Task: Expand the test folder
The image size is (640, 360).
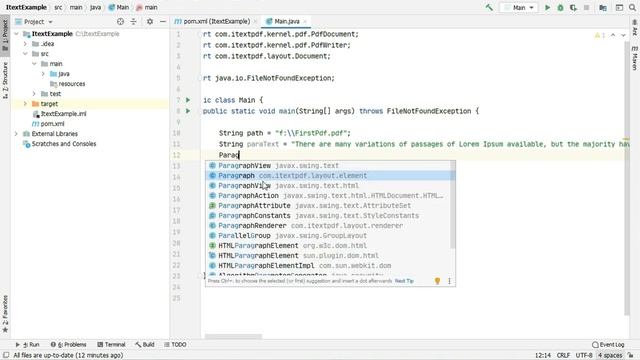Action: (34, 94)
